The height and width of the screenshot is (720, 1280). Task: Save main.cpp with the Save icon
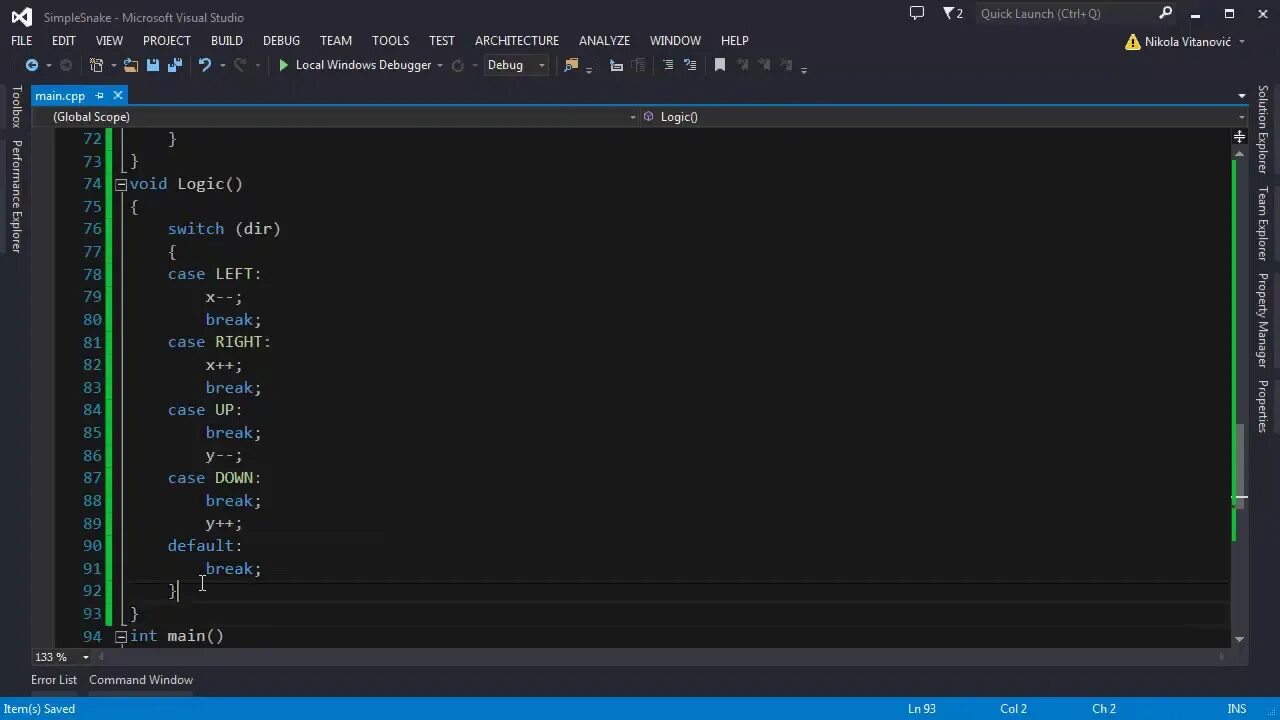click(x=153, y=65)
